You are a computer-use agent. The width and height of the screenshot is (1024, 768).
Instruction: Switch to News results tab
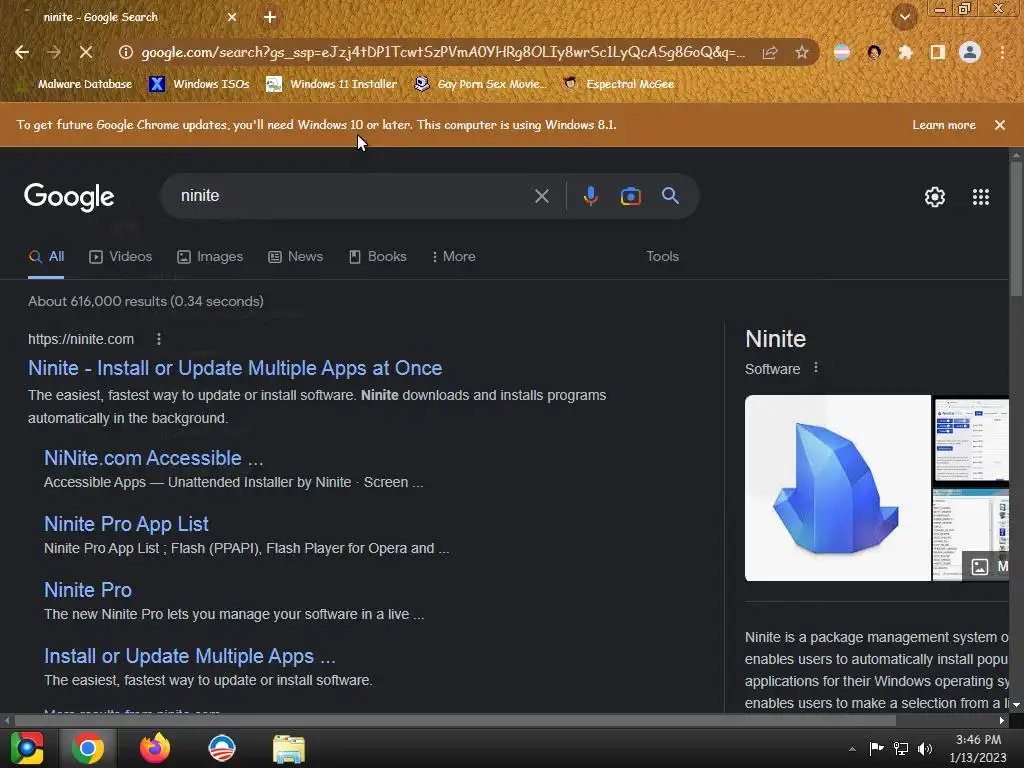click(296, 257)
